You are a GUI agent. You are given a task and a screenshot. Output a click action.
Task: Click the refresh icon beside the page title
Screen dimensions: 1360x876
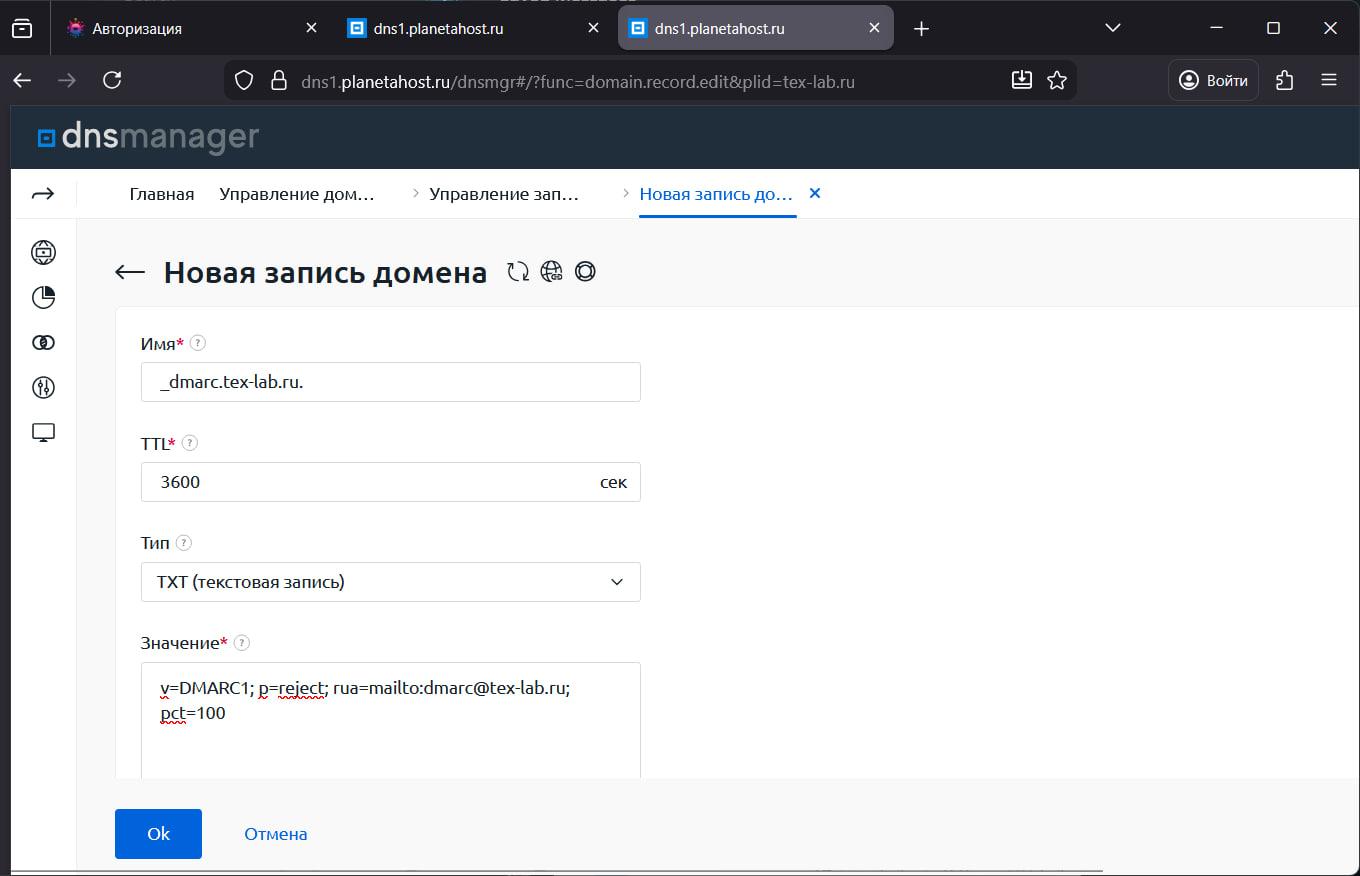coord(518,271)
